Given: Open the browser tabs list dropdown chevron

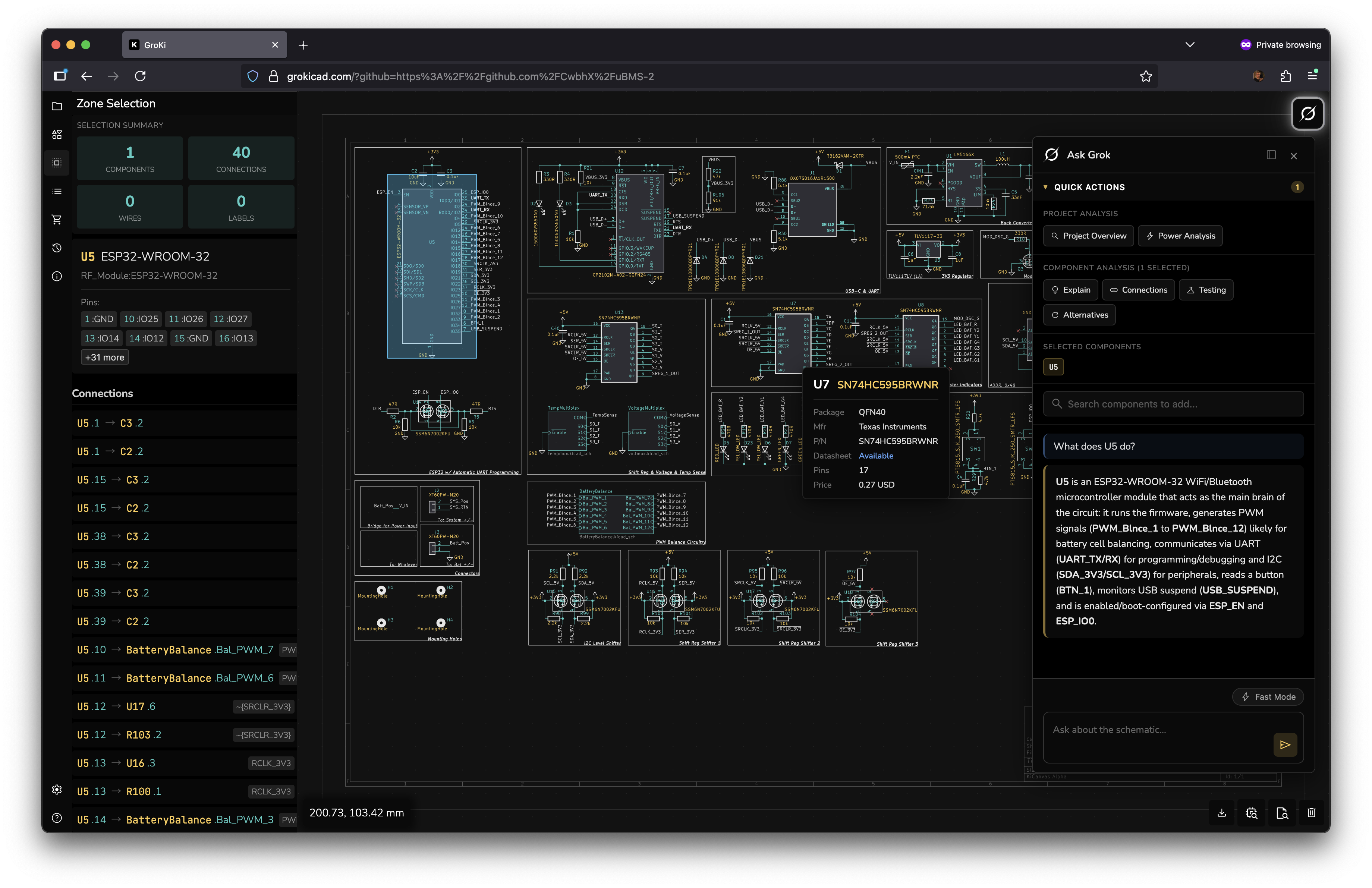Looking at the screenshot, I should click(x=1190, y=44).
